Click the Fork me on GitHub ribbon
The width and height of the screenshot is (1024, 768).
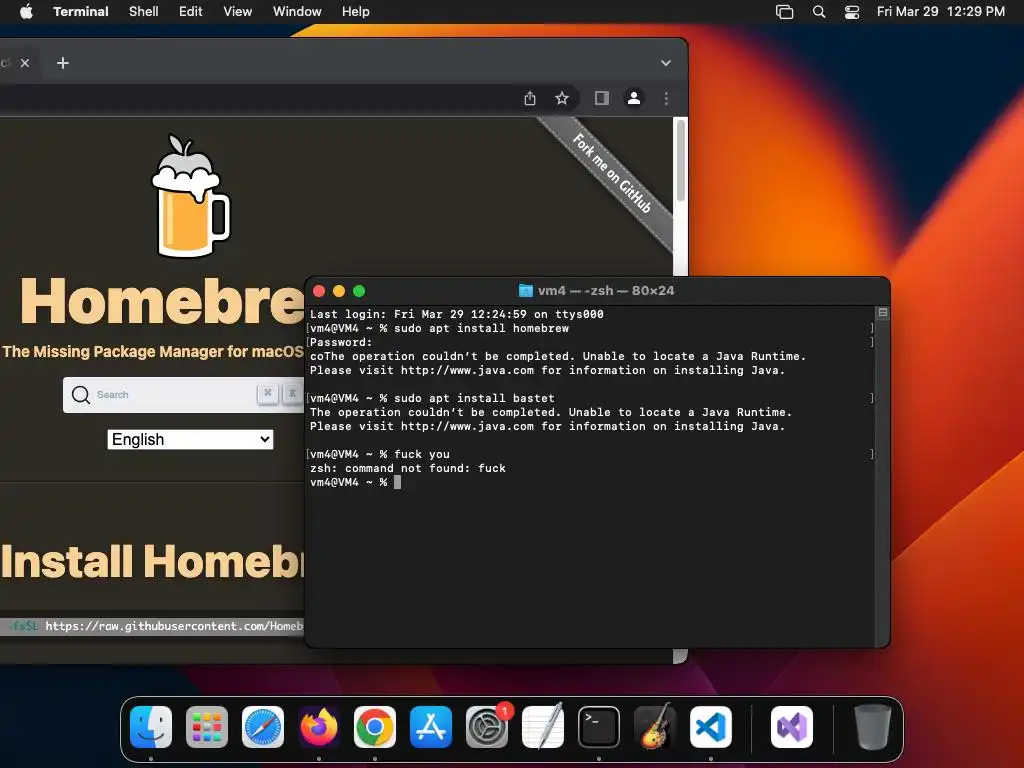[x=611, y=173]
